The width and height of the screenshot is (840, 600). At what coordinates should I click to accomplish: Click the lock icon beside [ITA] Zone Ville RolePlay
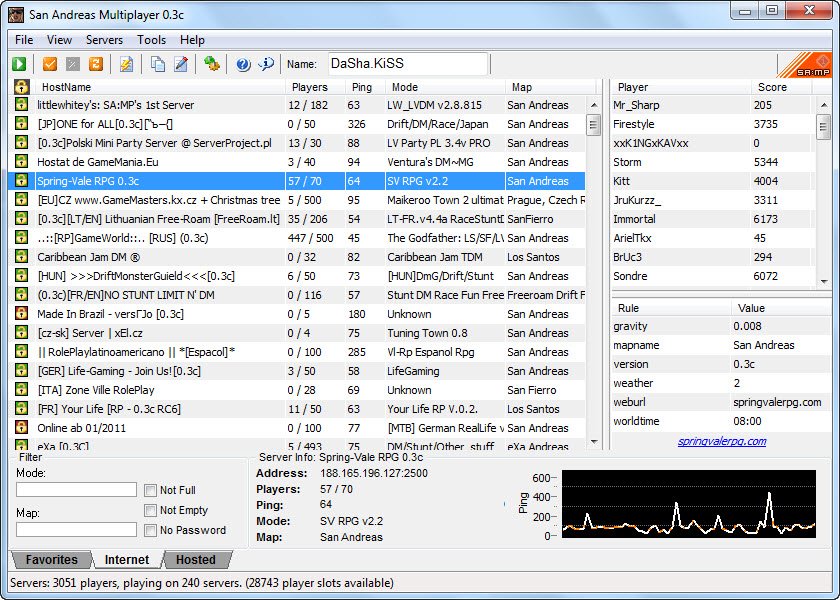pos(21,389)
